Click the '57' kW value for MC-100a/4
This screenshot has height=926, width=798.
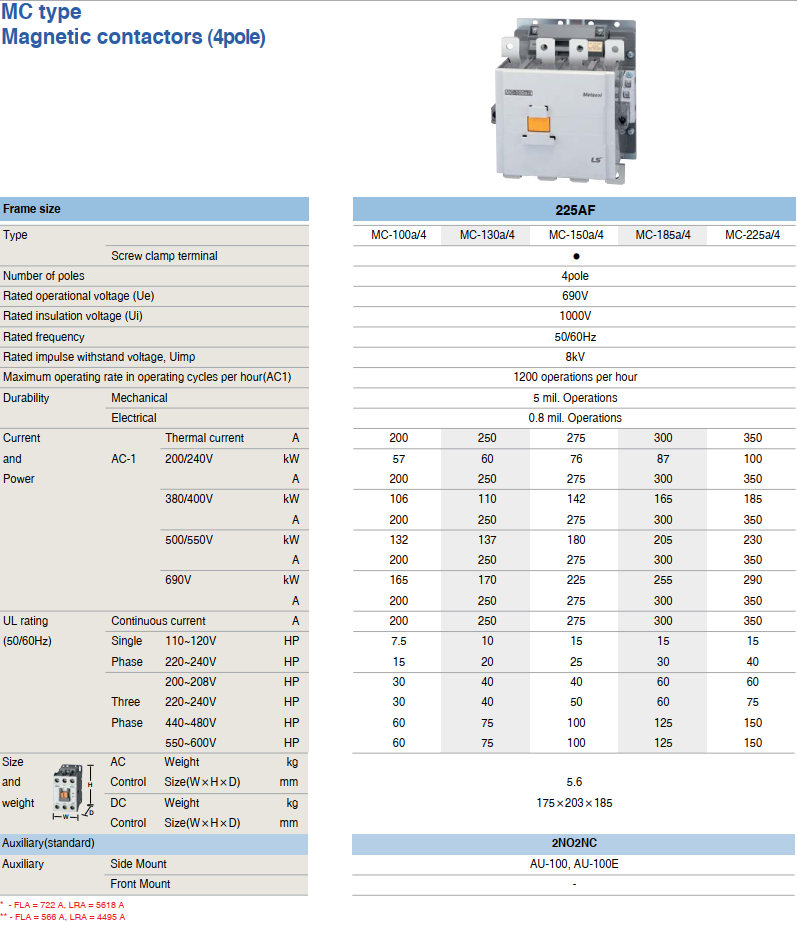click(399, 459)
